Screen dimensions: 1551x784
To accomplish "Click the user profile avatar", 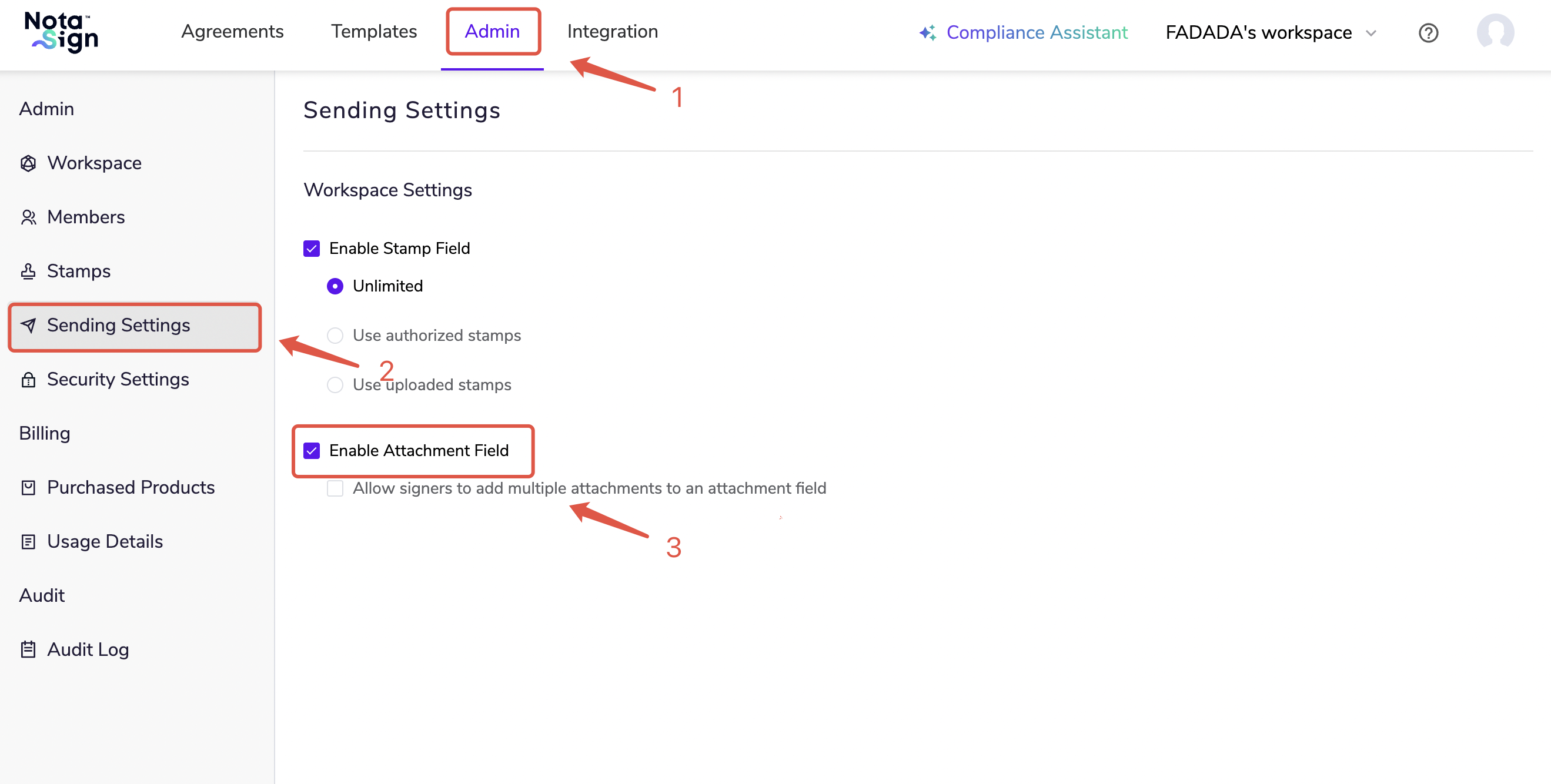I will 1495,32.
